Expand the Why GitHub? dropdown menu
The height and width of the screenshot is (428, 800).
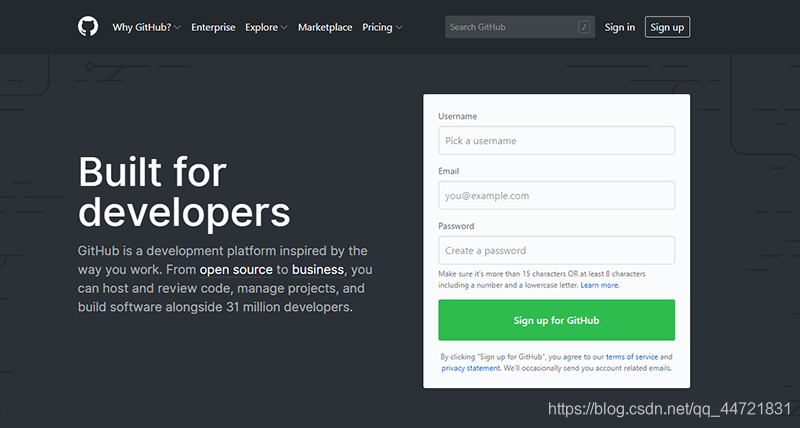click(146, 27)
